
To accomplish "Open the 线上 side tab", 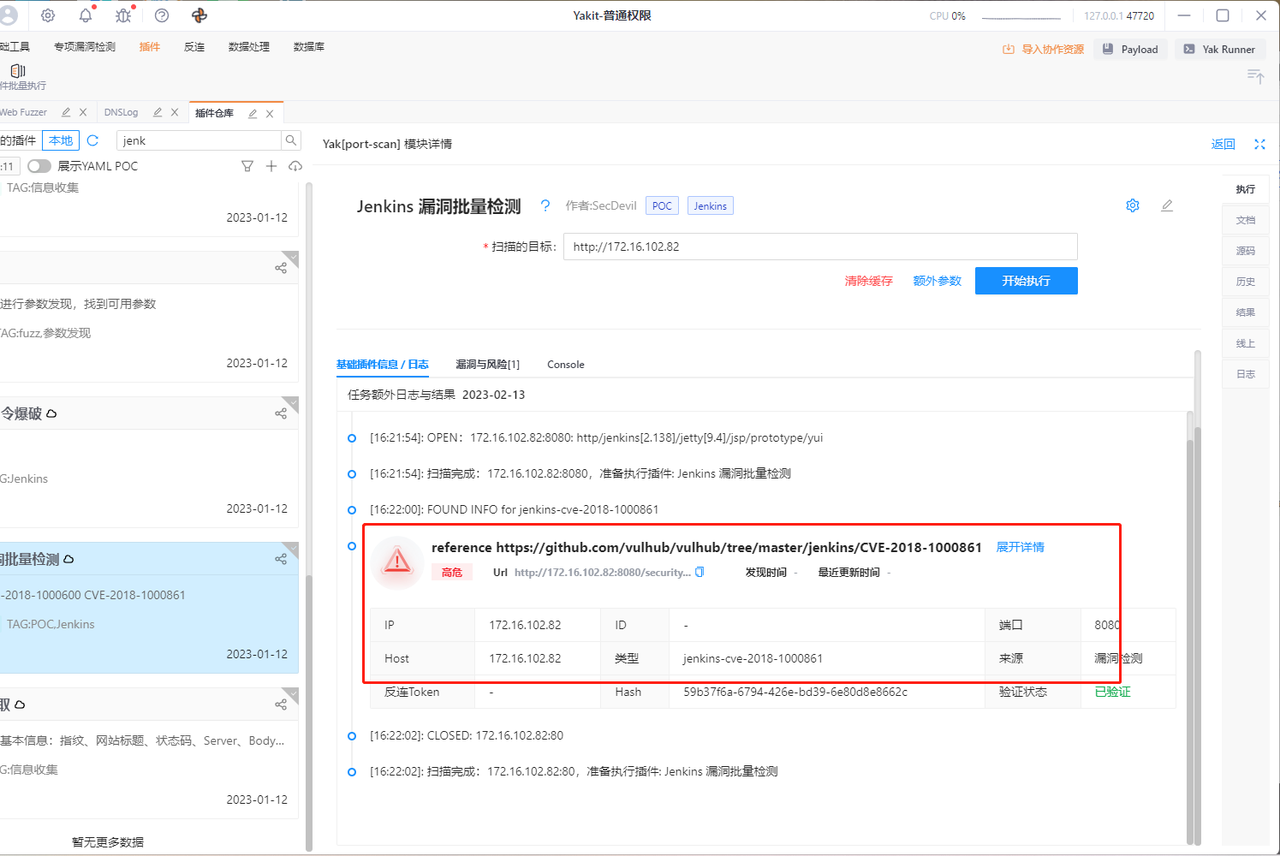I will 1245,343.
